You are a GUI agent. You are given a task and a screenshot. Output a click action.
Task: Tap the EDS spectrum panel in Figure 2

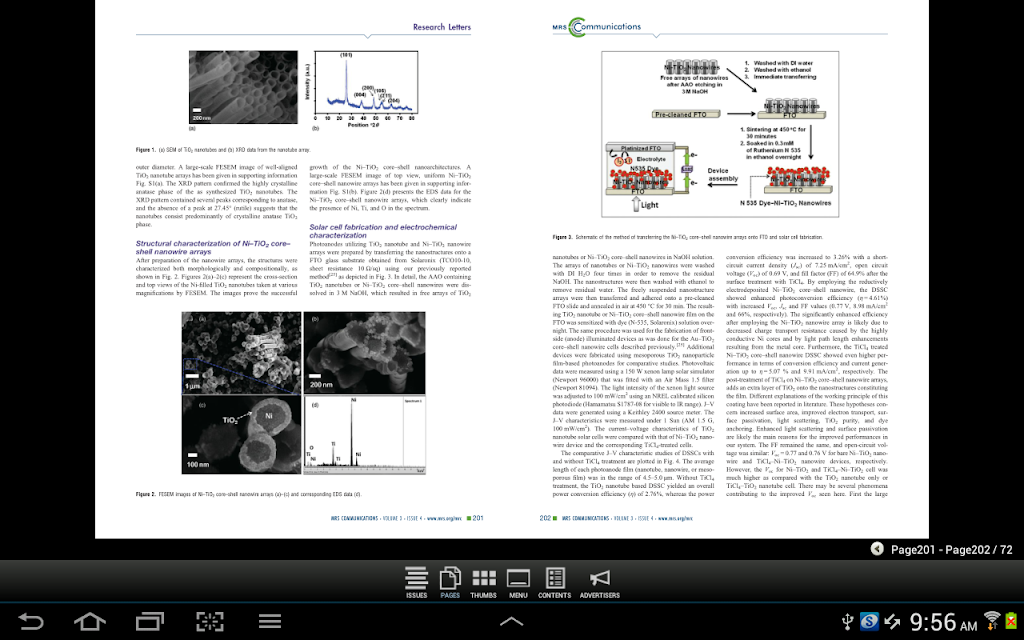pyautogui.click(x=364, y=434)
